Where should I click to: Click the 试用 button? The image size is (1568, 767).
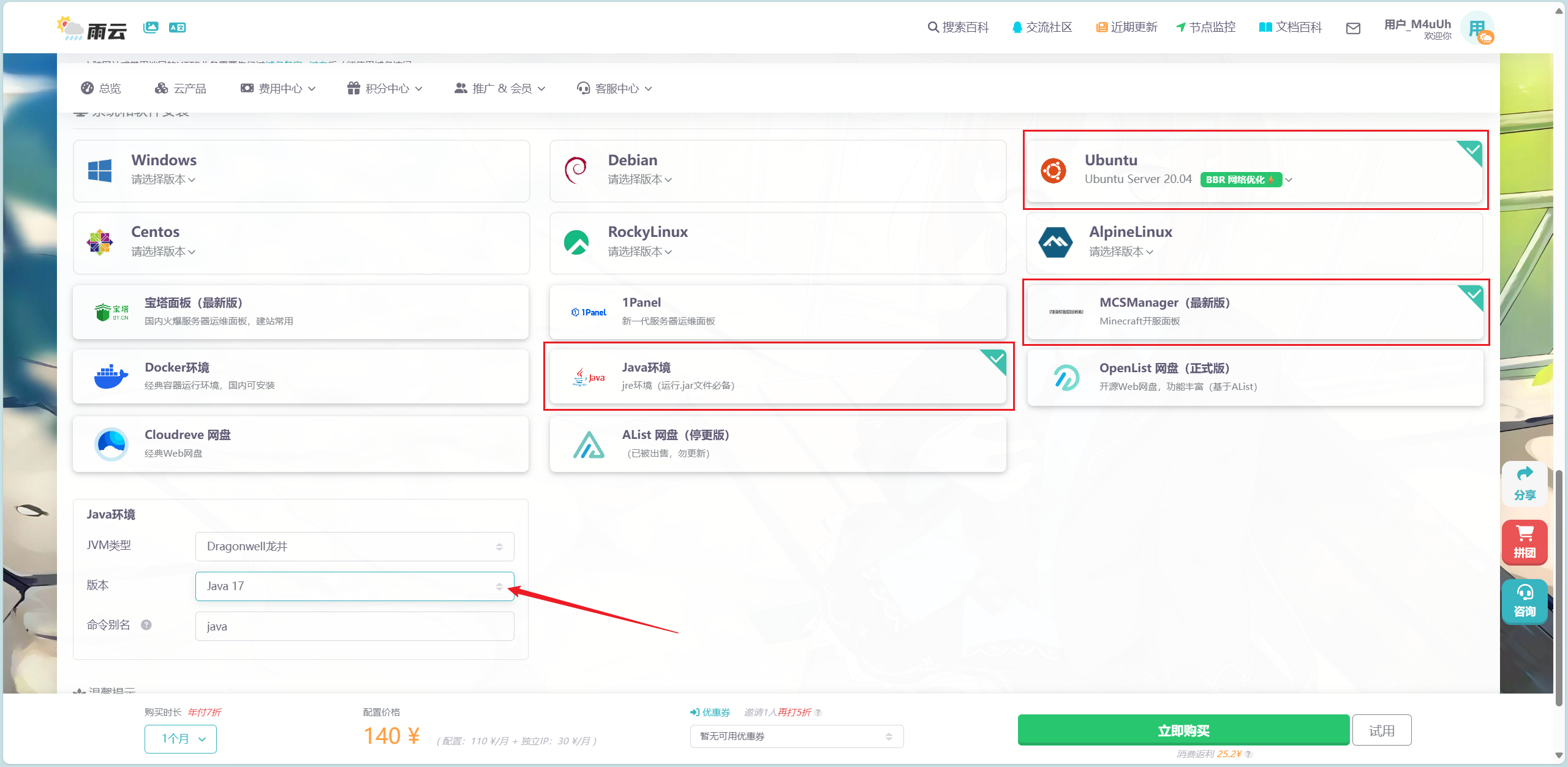[x=1382, y=730]
